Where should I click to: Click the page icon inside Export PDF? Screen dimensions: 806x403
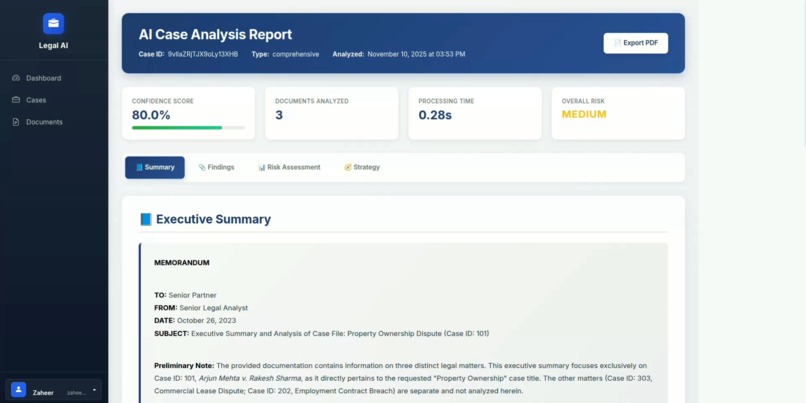[618, 43]
